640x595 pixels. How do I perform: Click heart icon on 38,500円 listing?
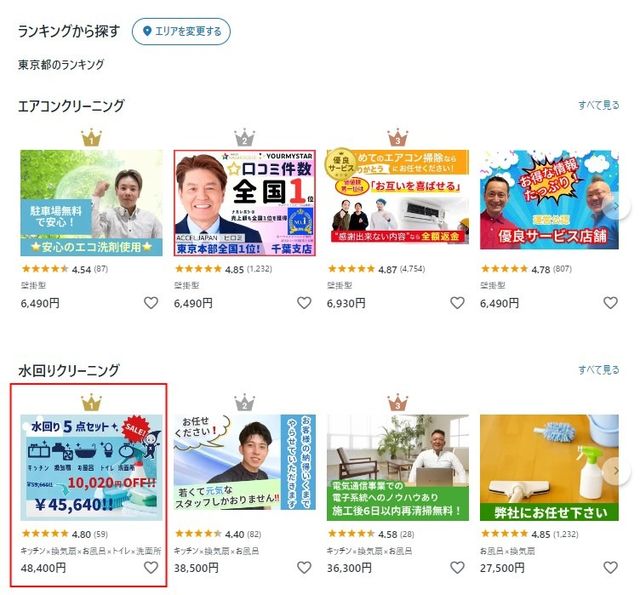[x=304, y=568]
